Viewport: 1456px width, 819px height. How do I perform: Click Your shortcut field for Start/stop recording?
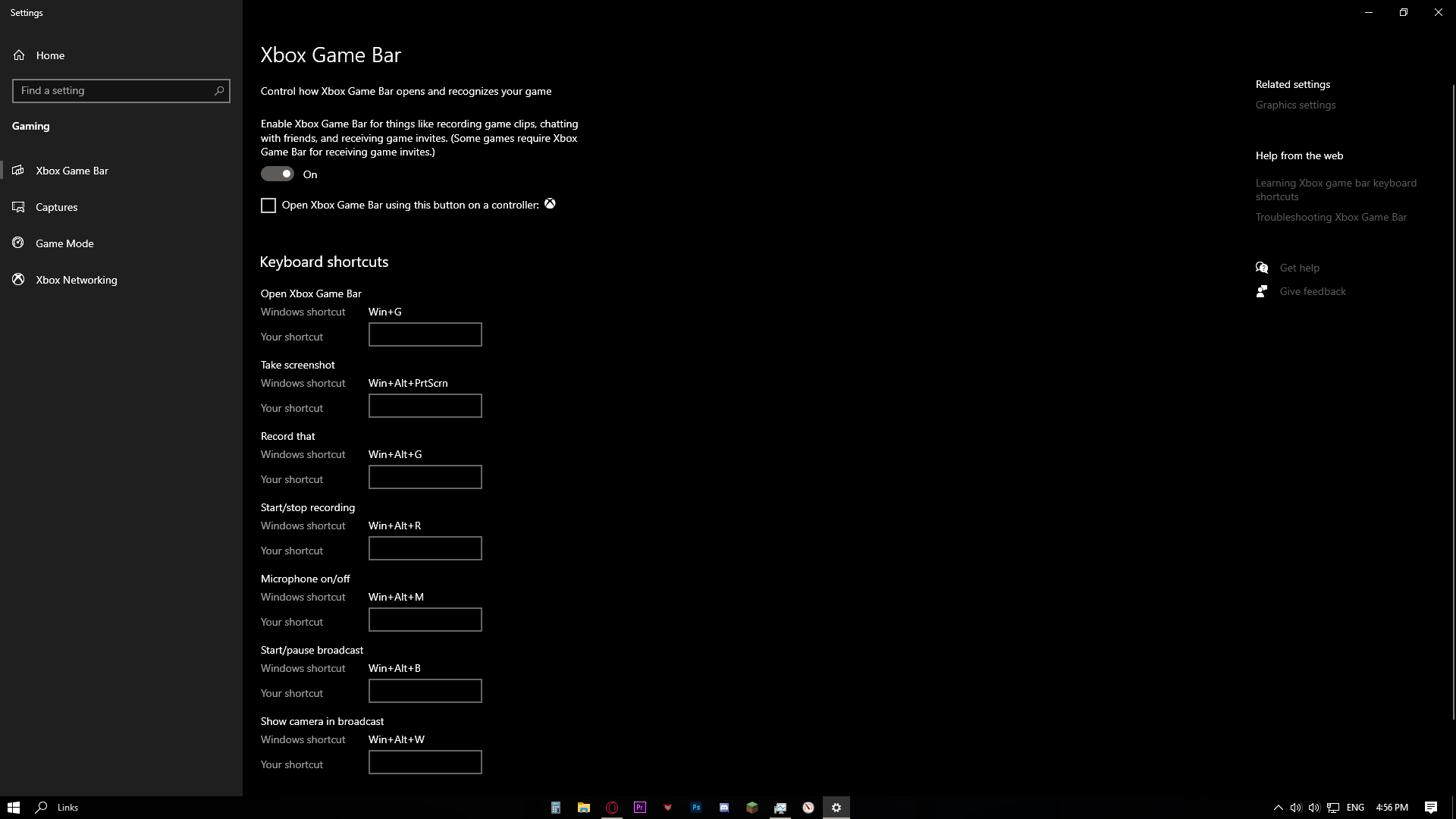coord(425,548)
